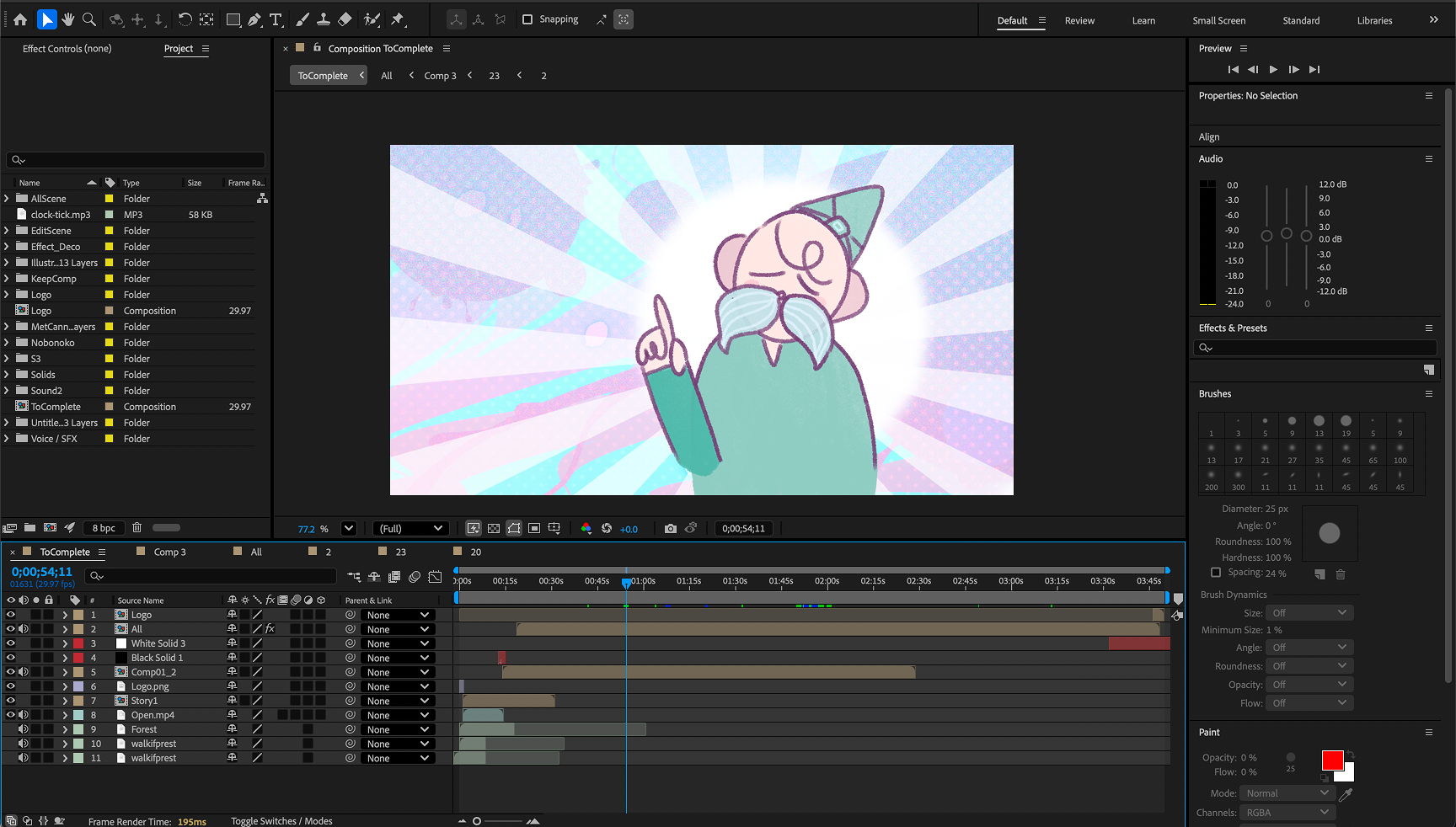
Task: Click Toggle Switches / Modes button
Action: pyautogui.click(x=281, y=821)
